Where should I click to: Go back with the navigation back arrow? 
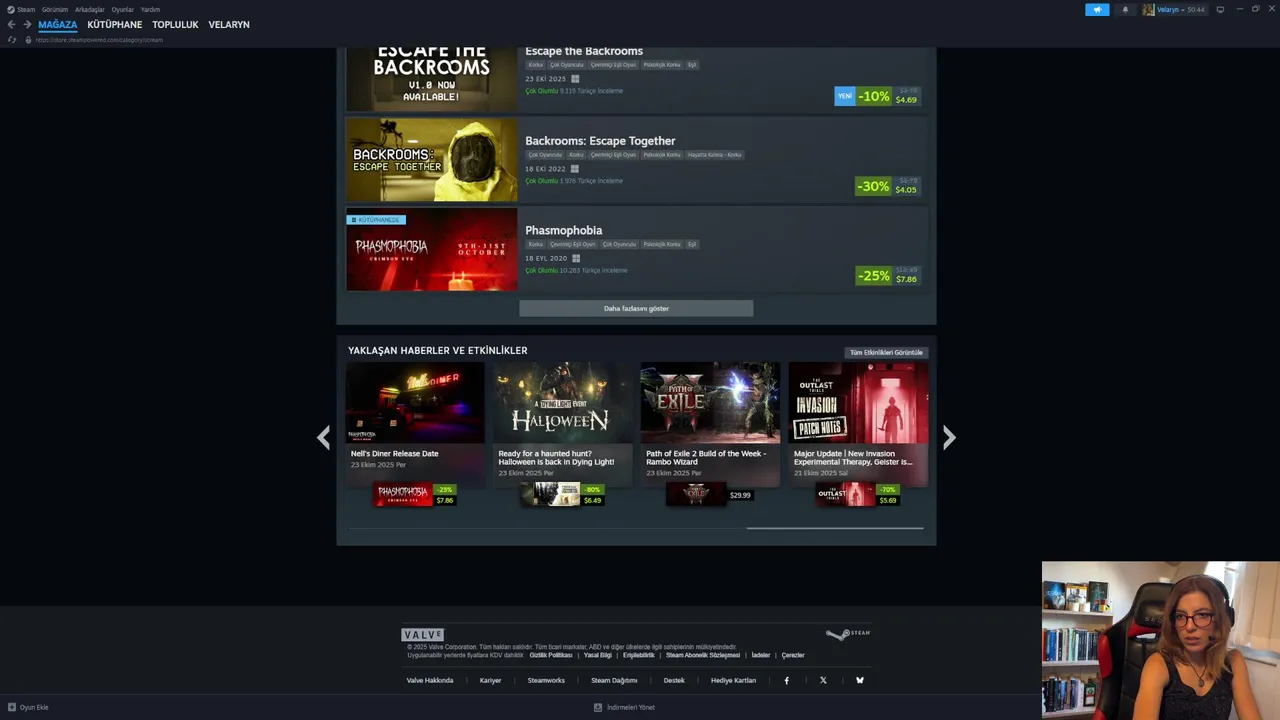tap(11, 24)
